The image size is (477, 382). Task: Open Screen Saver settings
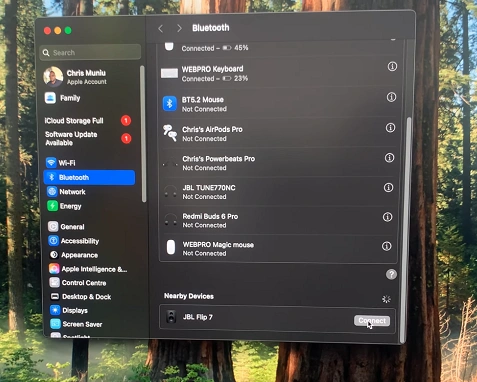tap(76, 324)
